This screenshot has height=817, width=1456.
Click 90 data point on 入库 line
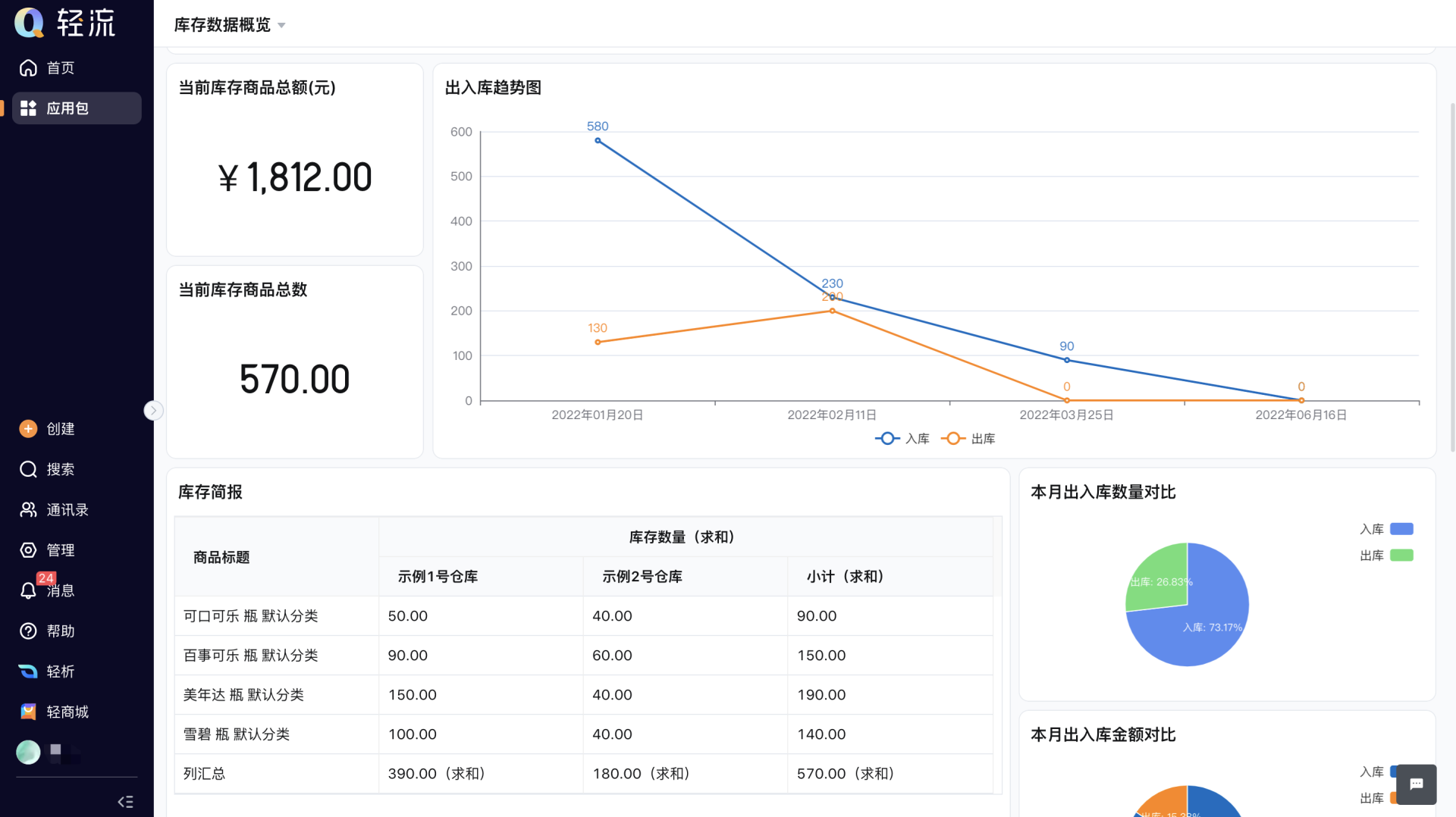pyautogui.click(x=1067, y=360)
